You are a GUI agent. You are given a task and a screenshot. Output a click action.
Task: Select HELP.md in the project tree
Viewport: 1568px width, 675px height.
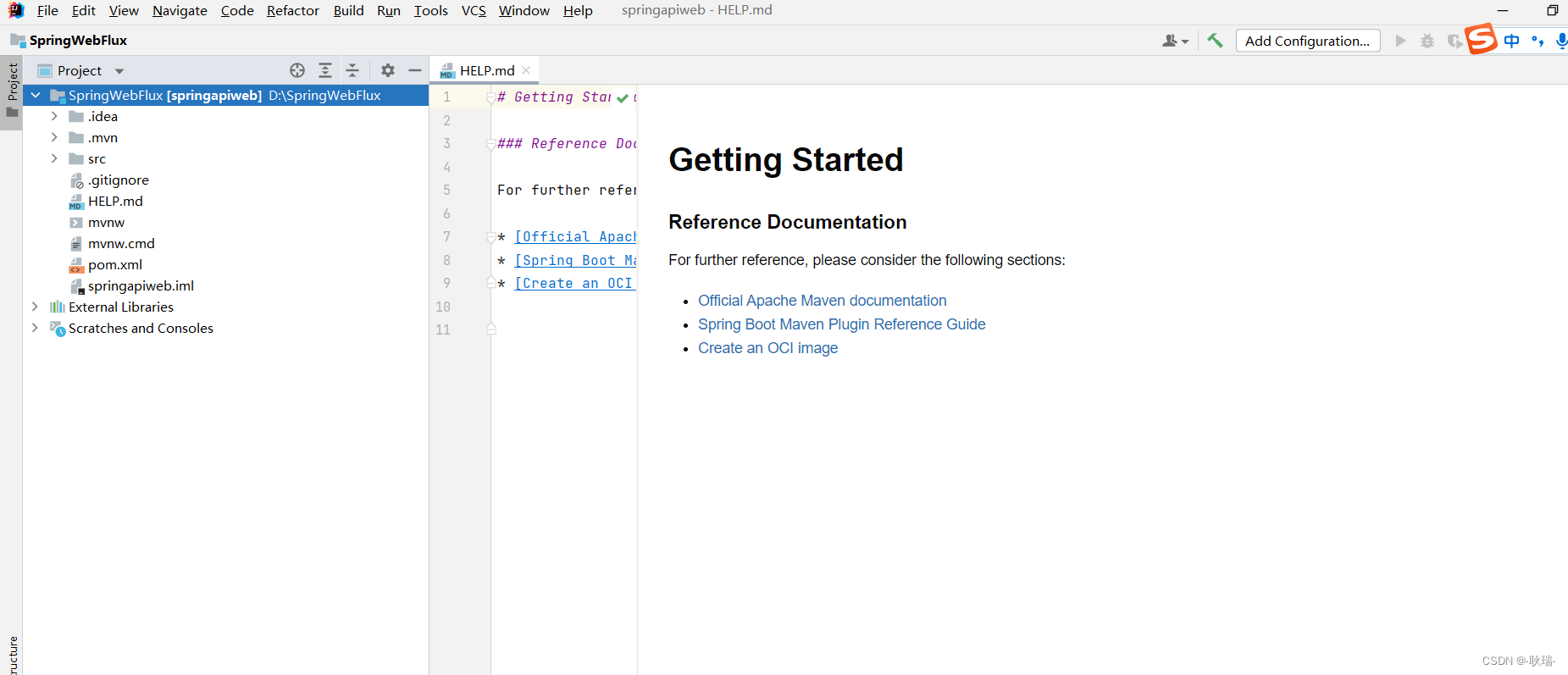pos(115,201)
